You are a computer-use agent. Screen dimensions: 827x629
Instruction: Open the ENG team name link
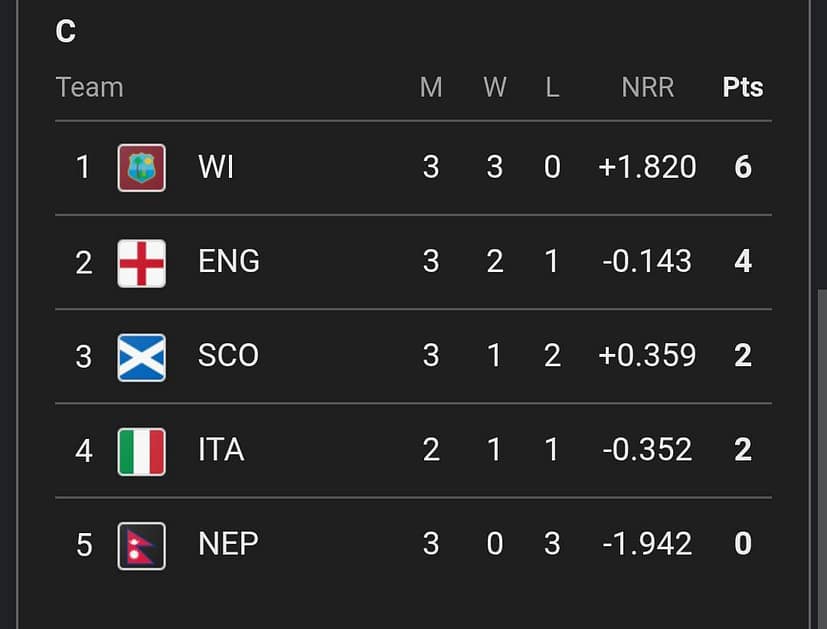click(229, 262)
